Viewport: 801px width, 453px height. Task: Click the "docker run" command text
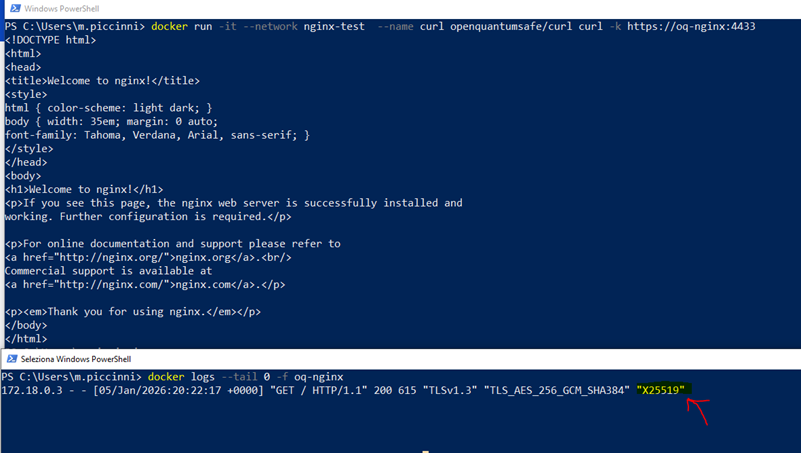pyautogui.click(x=184, y=26)
